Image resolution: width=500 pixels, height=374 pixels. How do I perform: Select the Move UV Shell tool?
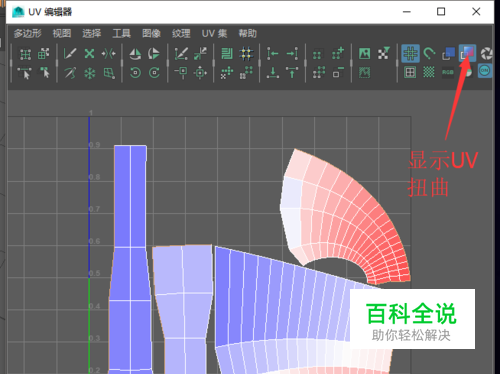click(x=44, y=54)
